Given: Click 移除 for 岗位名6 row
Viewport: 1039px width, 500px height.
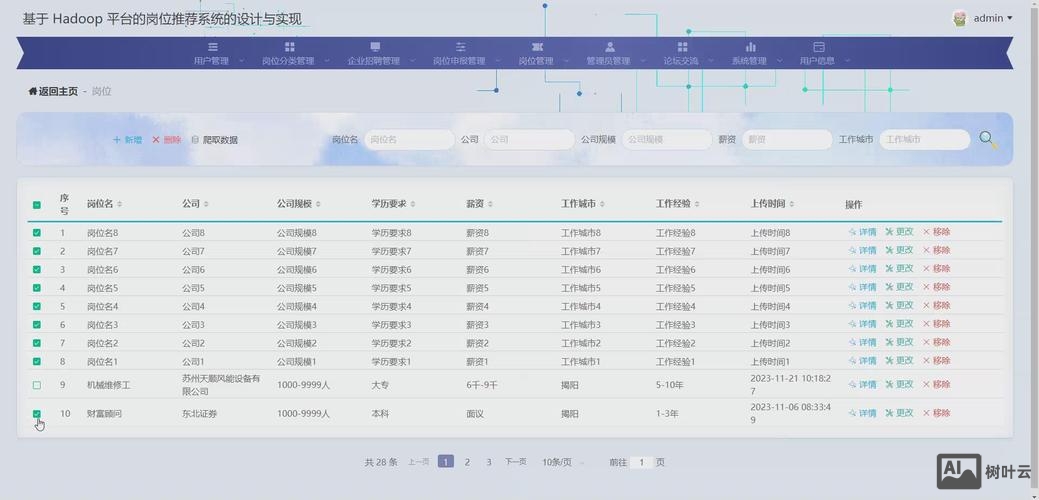Looking at the screenshot, I should [936, 269].
